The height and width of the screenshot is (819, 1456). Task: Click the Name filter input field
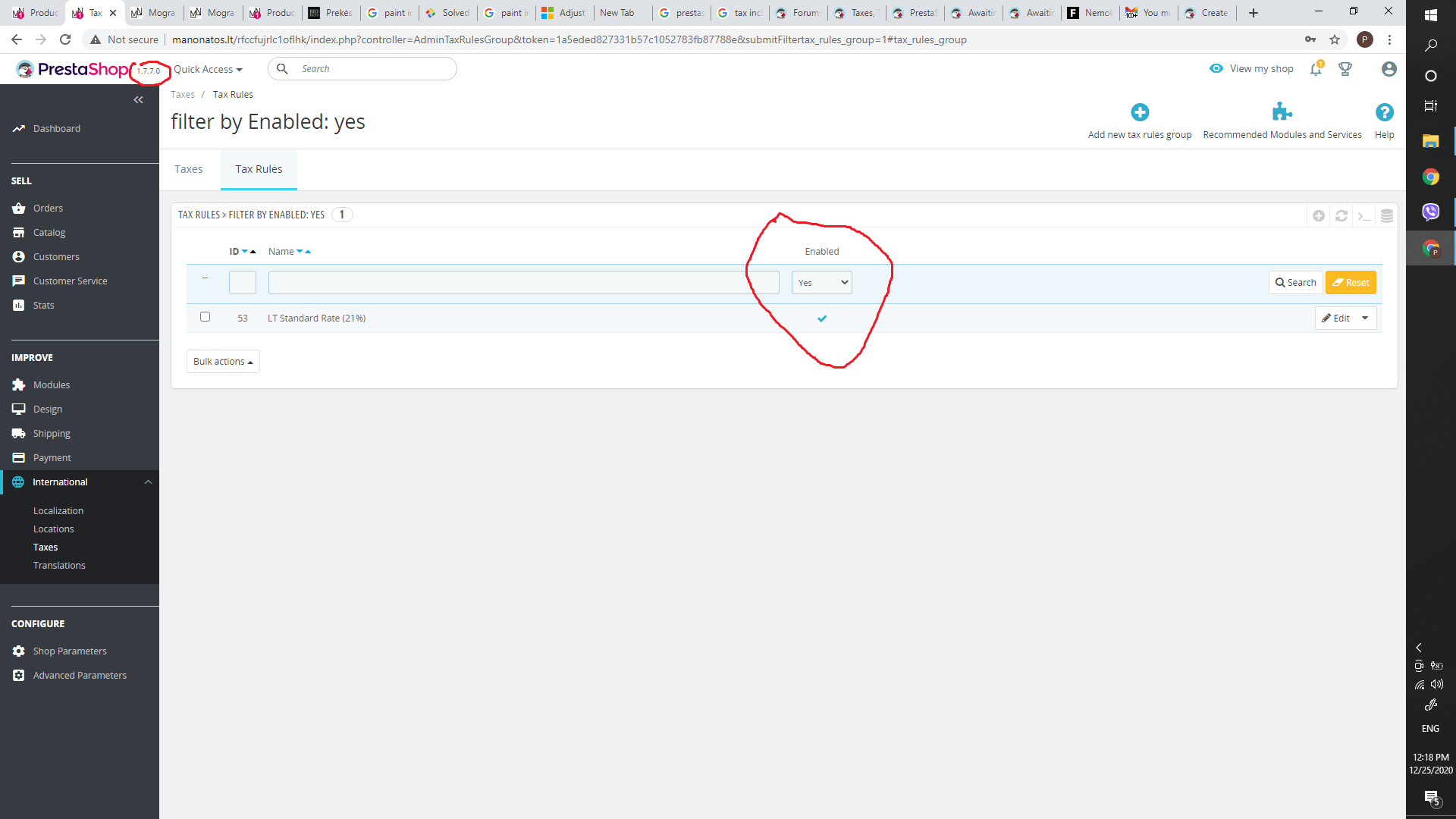click(x=523, y=283)
